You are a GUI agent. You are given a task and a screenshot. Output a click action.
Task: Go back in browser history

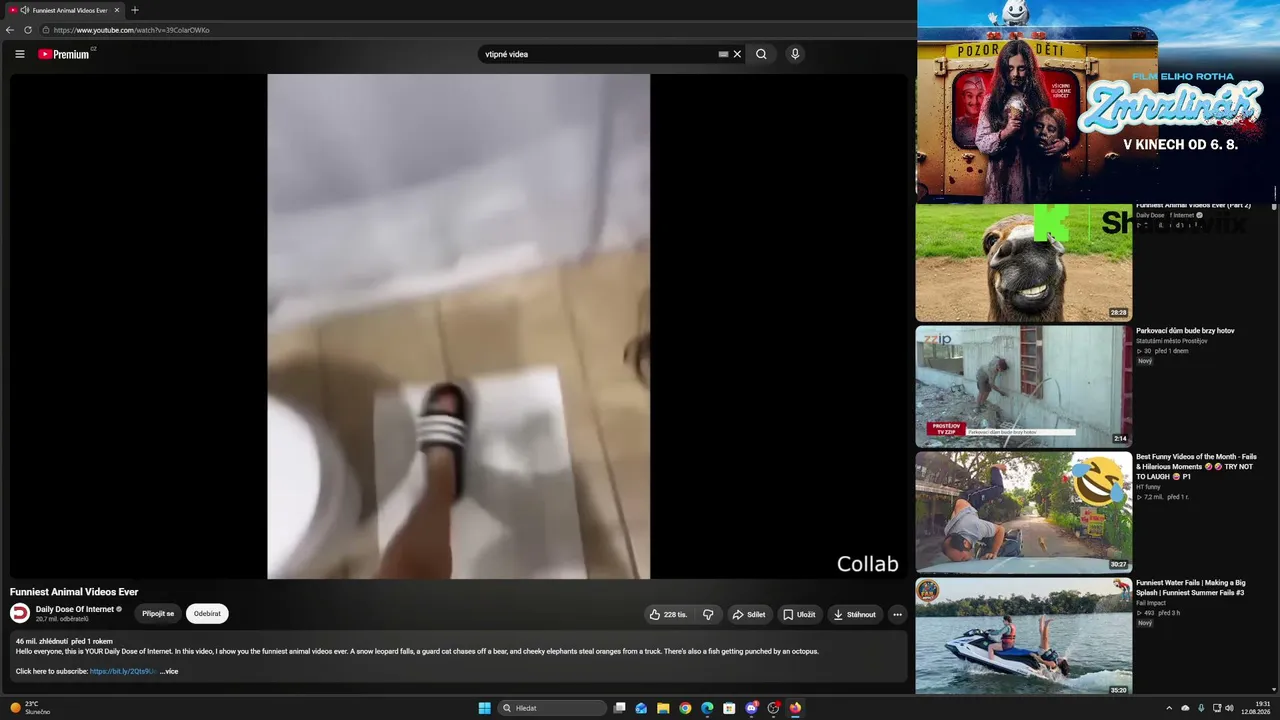click(x=10, y=30)
